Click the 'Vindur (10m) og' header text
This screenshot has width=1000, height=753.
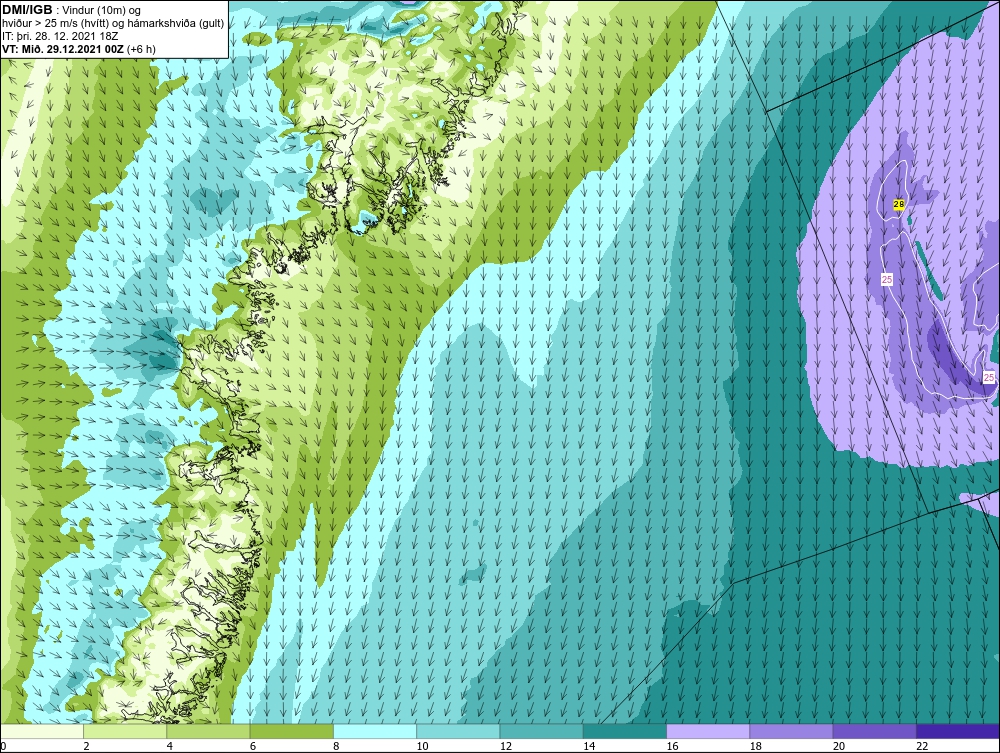tap(103, 11)
